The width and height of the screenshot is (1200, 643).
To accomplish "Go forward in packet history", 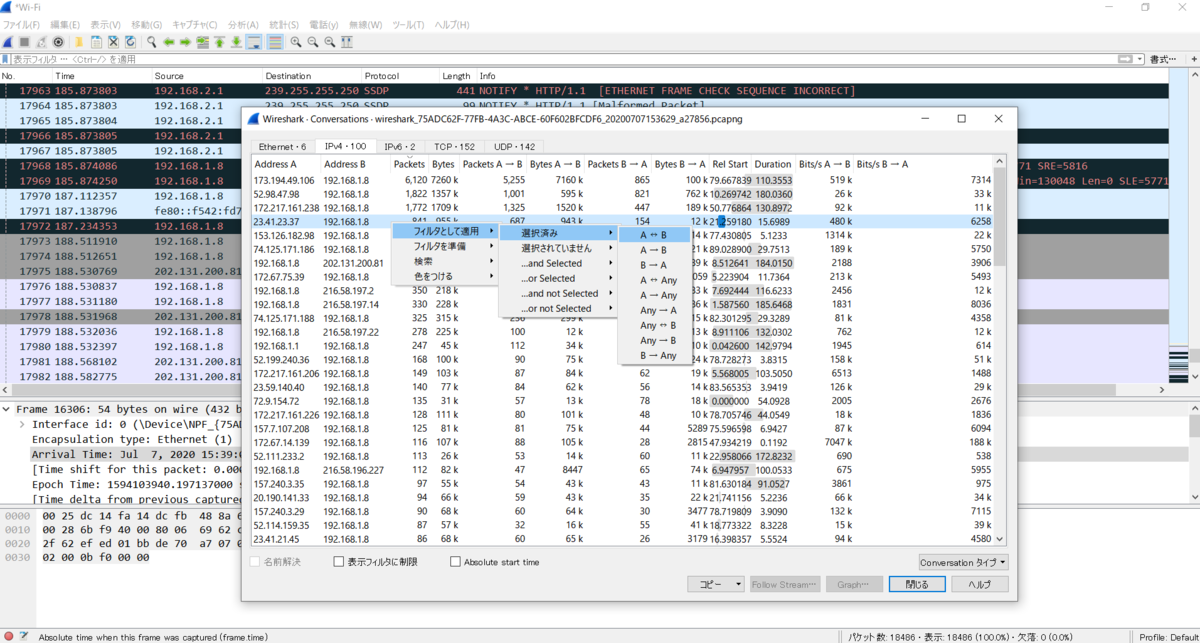I will click(186, 42).
